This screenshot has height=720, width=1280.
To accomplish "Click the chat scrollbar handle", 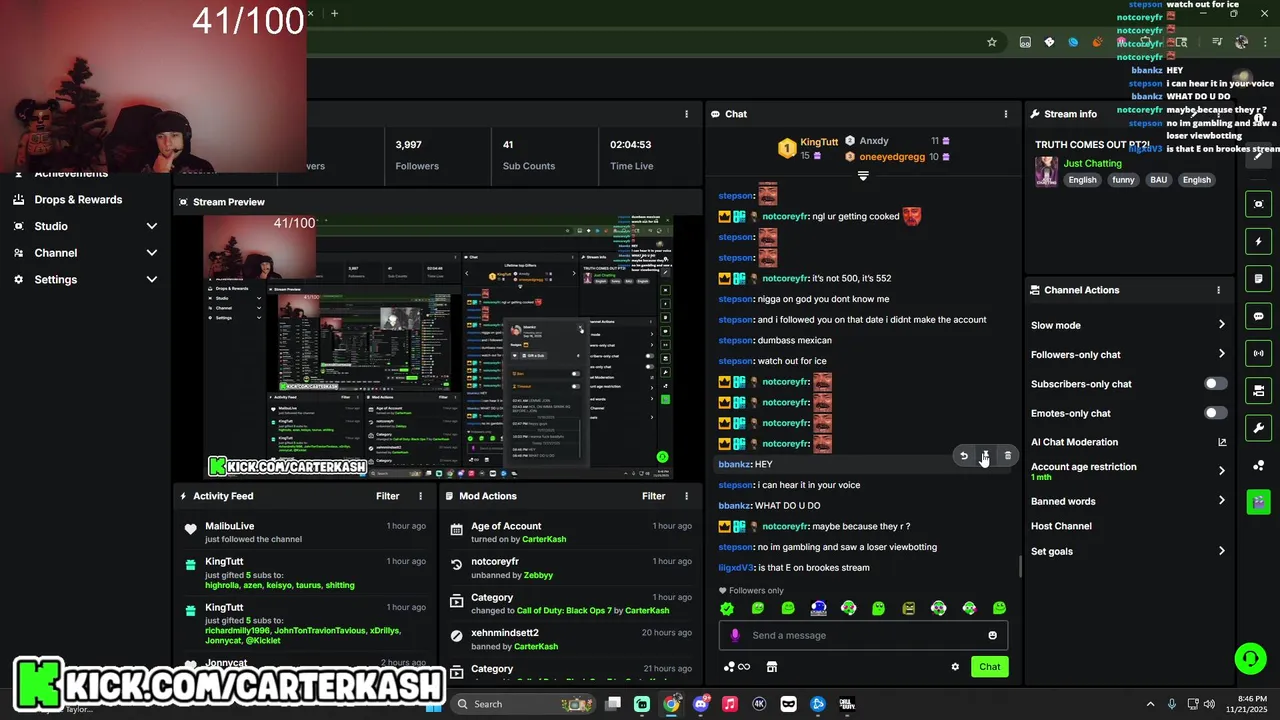I will [x=1020, y=567].
